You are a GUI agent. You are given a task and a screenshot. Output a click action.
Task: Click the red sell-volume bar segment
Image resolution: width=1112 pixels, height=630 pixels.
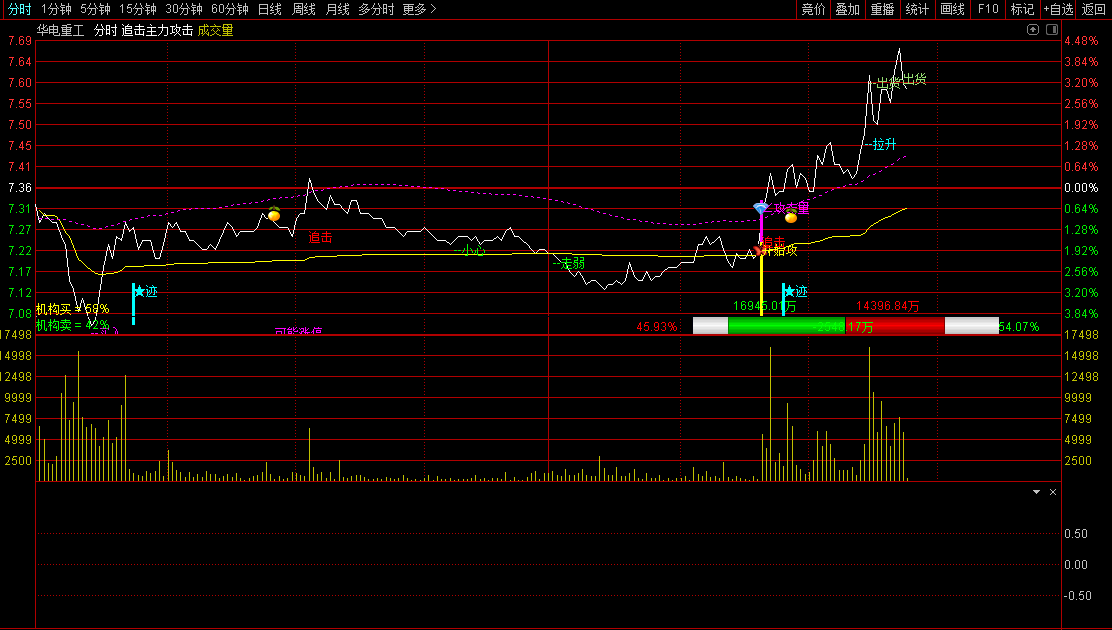pyautogui.click(x=895, y=326)
